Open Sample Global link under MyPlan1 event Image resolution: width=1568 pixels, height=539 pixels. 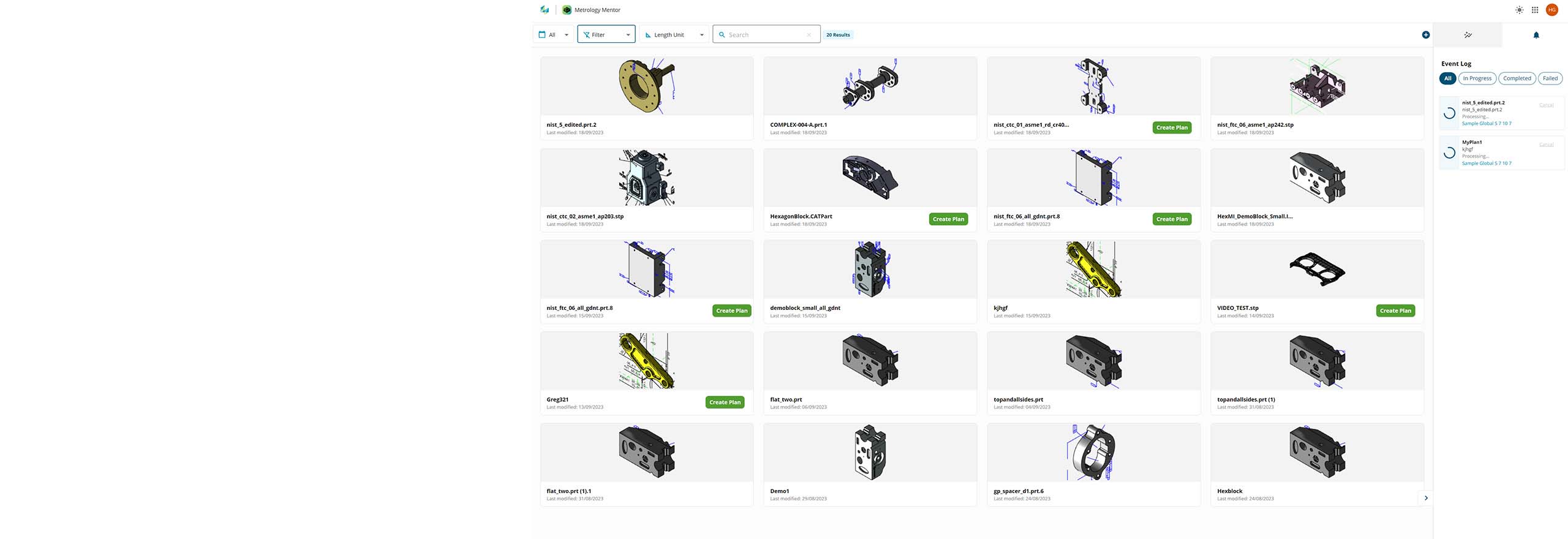pos(1487,164)
